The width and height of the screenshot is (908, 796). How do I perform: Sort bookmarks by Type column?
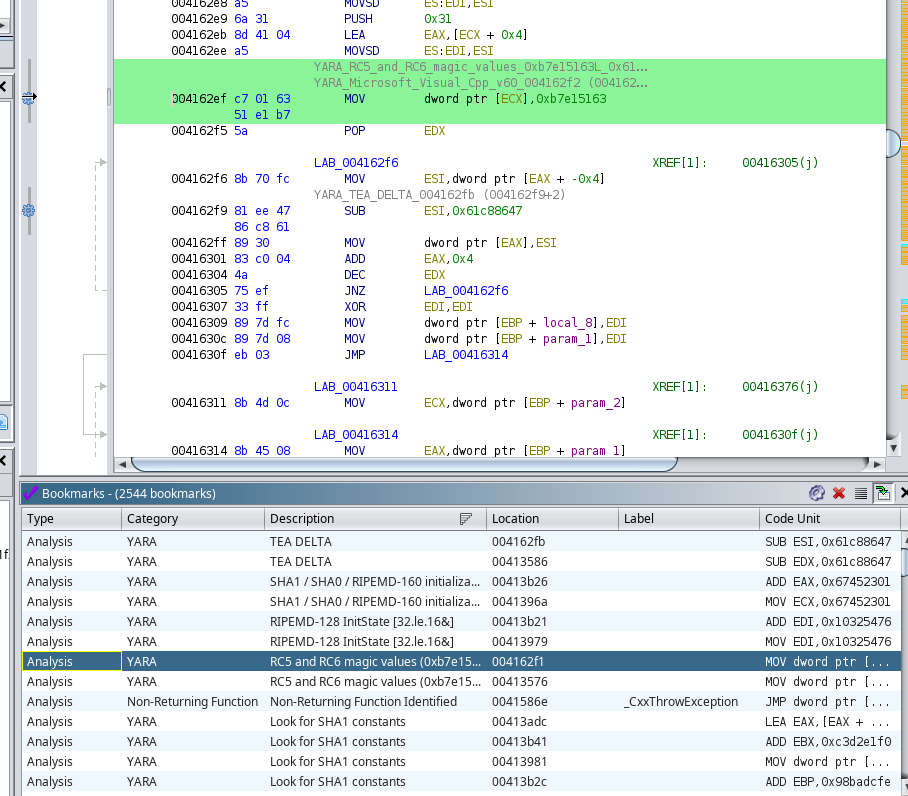pyautogui.click(x=71, y=519)
